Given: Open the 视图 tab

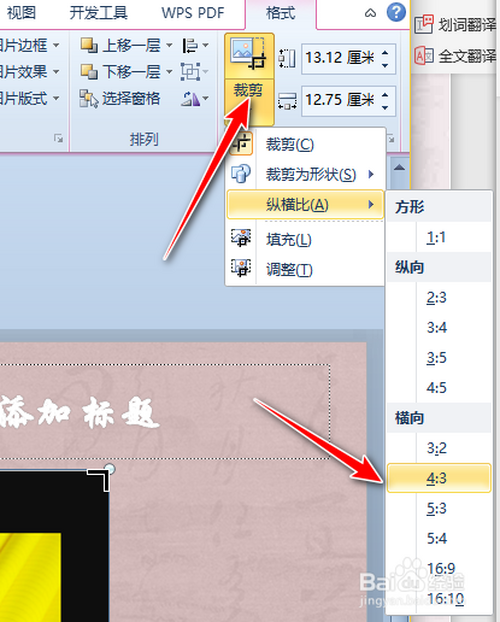Looking at the screenshot, I should coord(21,13).
